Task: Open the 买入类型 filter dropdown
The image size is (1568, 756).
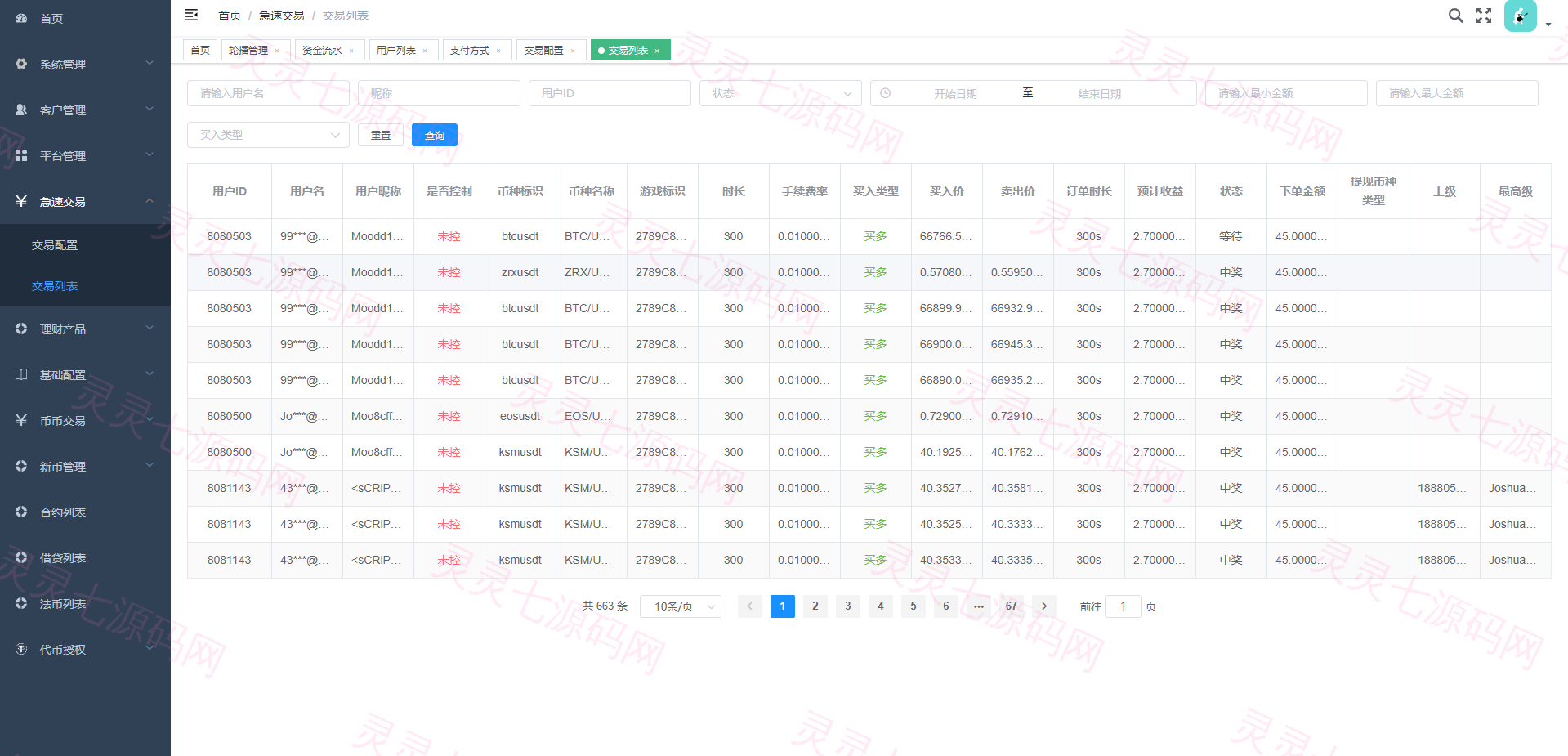Action: tap(268, 135)
